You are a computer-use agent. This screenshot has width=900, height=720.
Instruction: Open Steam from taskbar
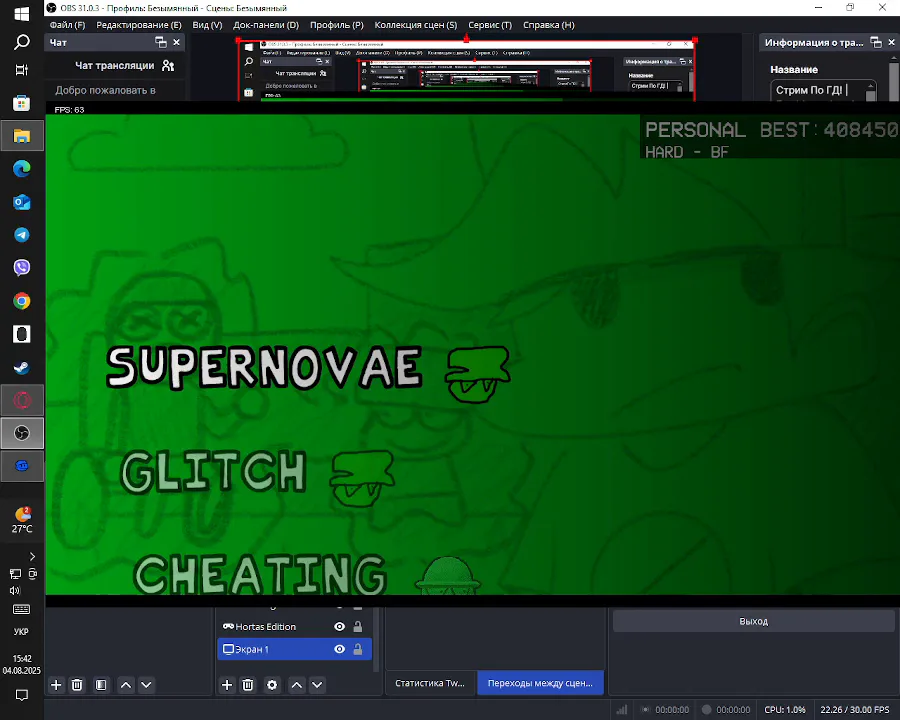click(x=22, y=367)
